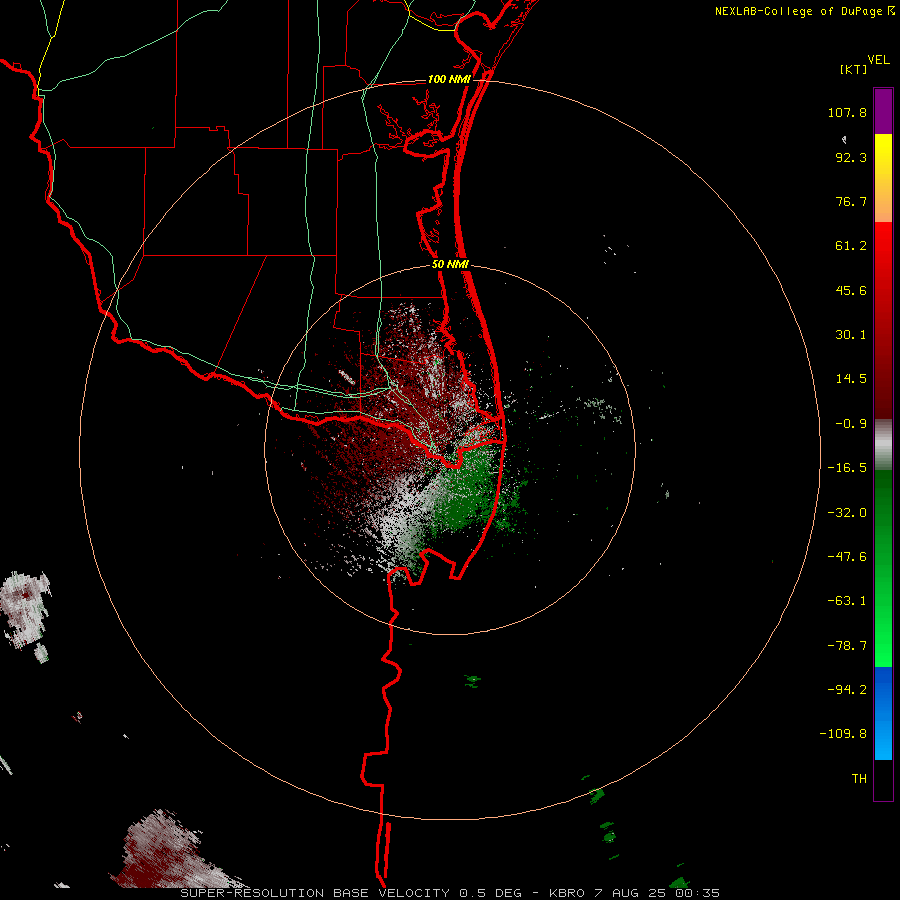Click the -109.8 legend value
This screenshot has width=900, height=900.
(843, 734)
